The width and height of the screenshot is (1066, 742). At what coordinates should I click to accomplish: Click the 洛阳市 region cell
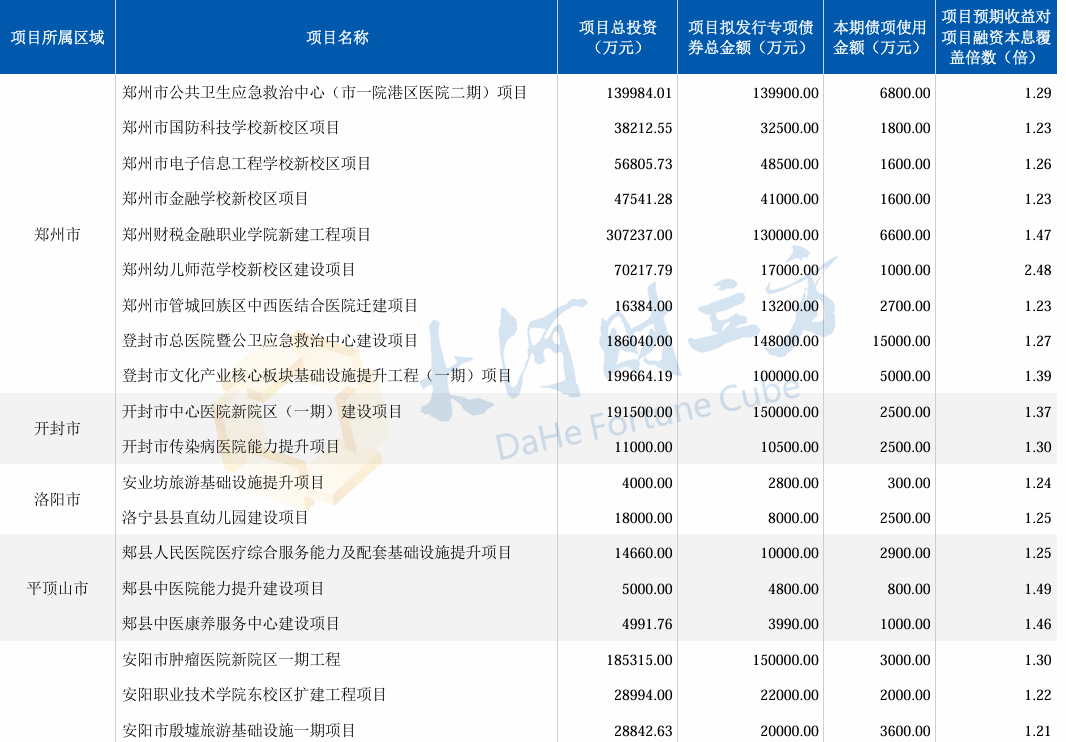pos(57,499)
